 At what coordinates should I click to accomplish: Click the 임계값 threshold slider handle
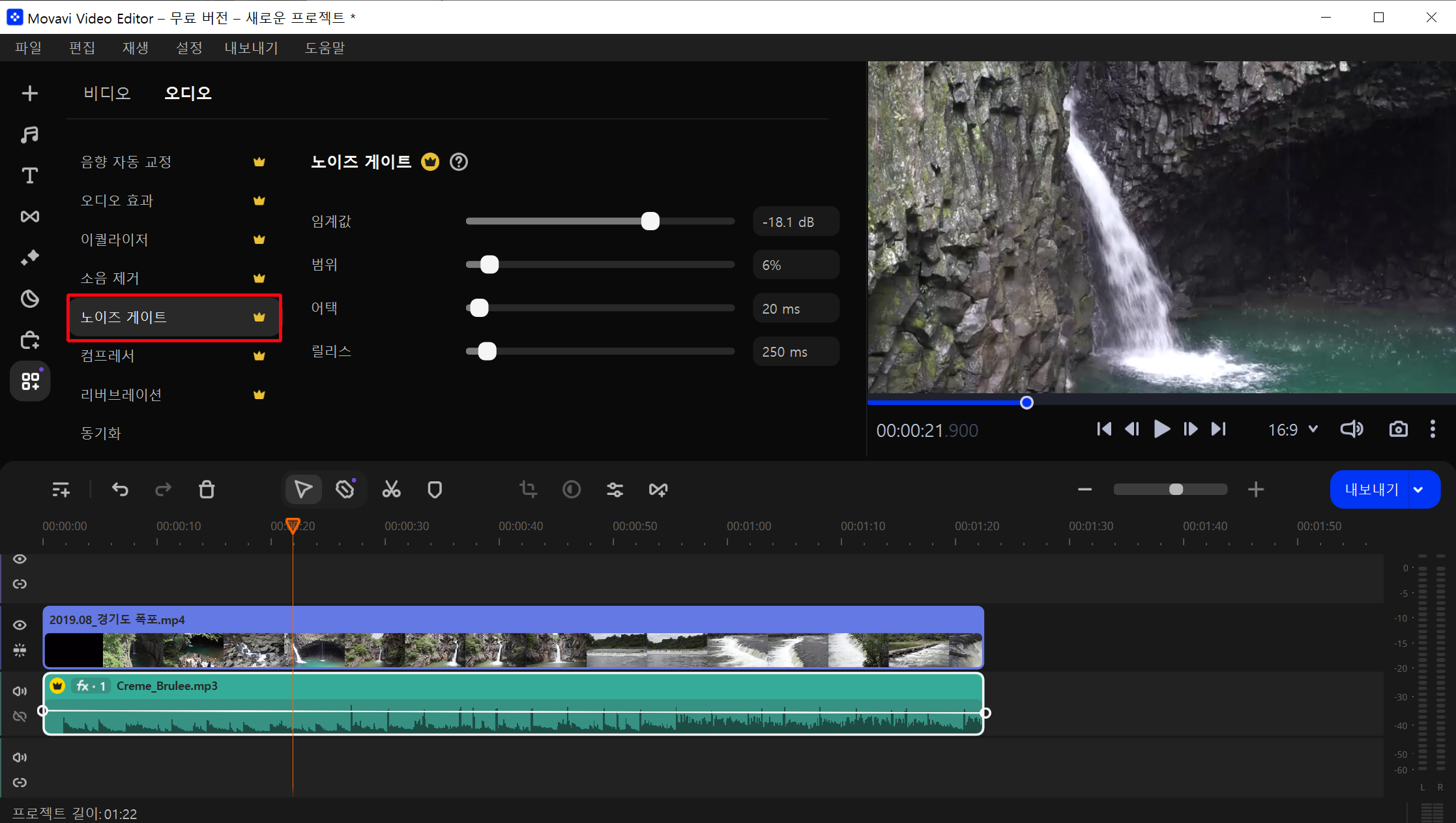click(x=650, y=222)
